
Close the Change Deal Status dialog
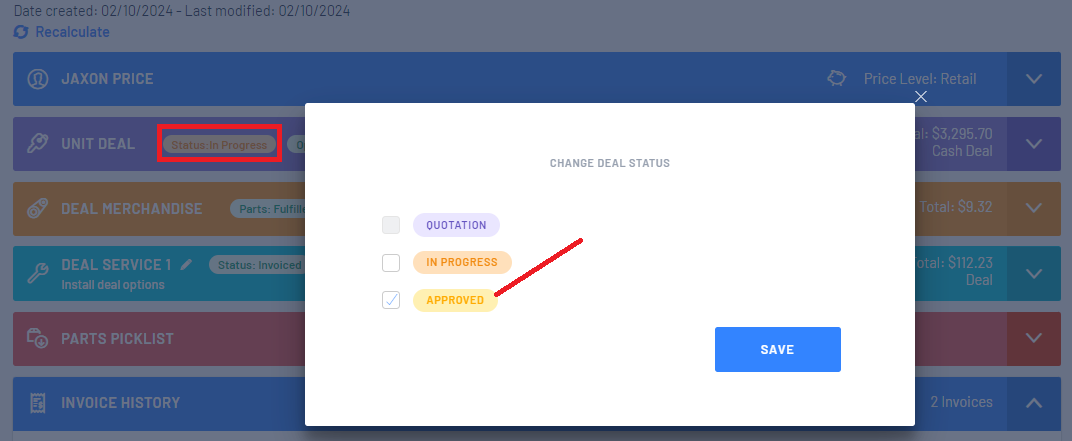pos(921,96)
